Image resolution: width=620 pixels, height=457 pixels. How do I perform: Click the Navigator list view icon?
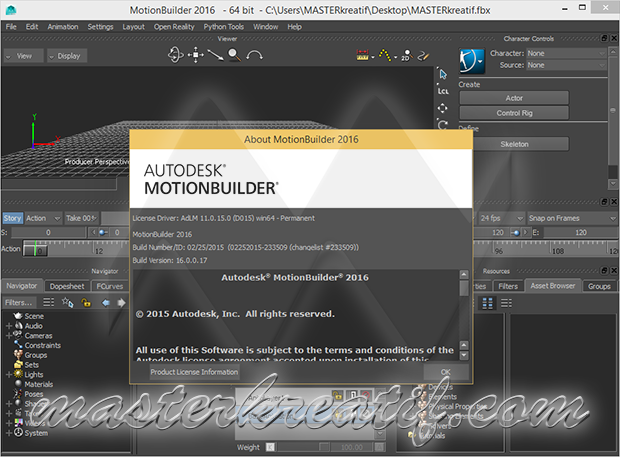pyautogui.click(x=49, y=302)
